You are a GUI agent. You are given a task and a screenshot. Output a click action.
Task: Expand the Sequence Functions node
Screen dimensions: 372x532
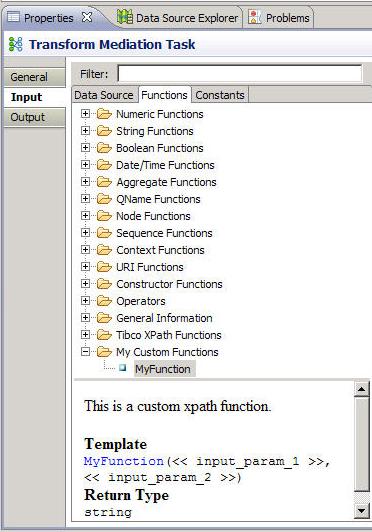coord(86,232)
